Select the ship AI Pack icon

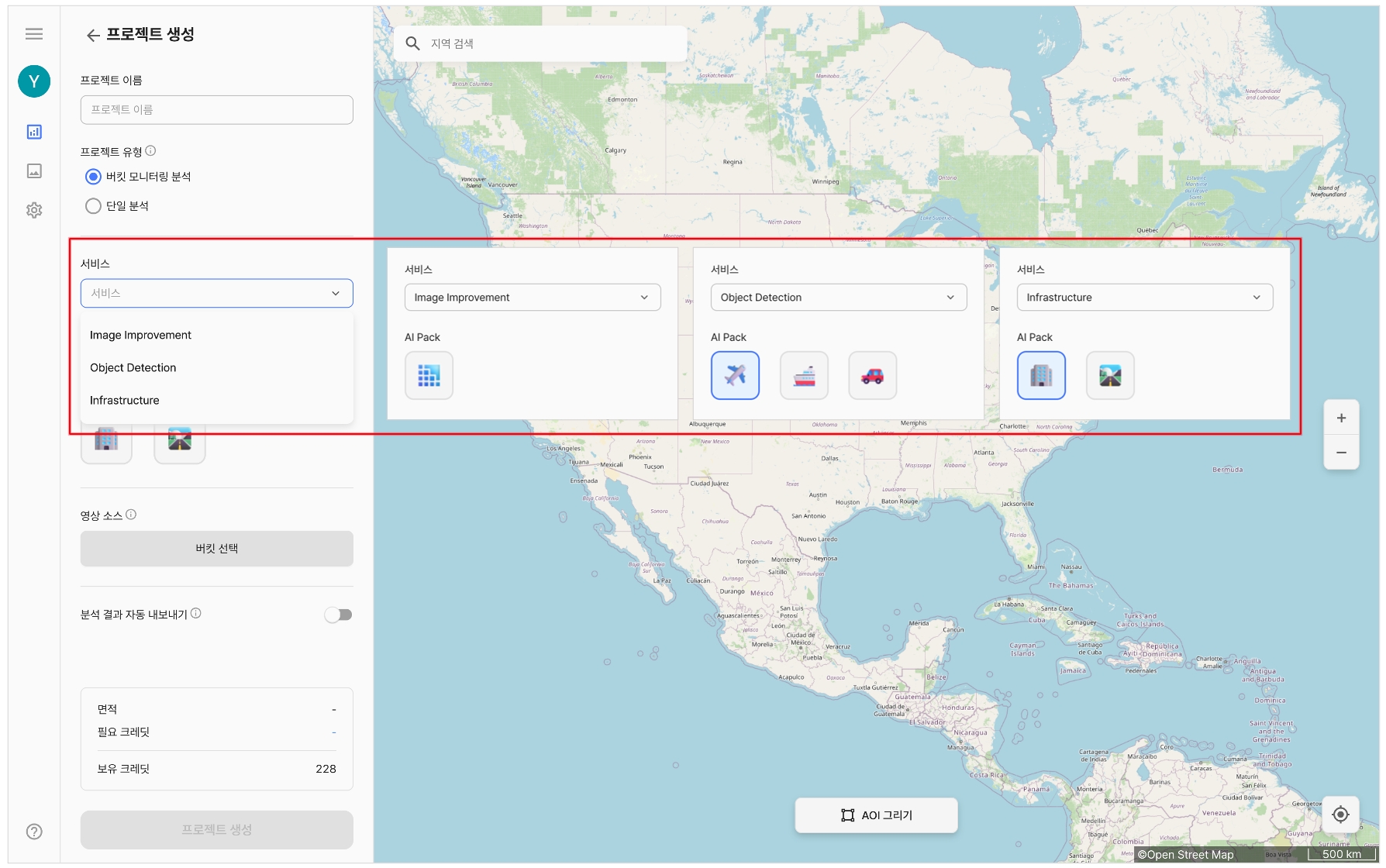pos(804,376)
